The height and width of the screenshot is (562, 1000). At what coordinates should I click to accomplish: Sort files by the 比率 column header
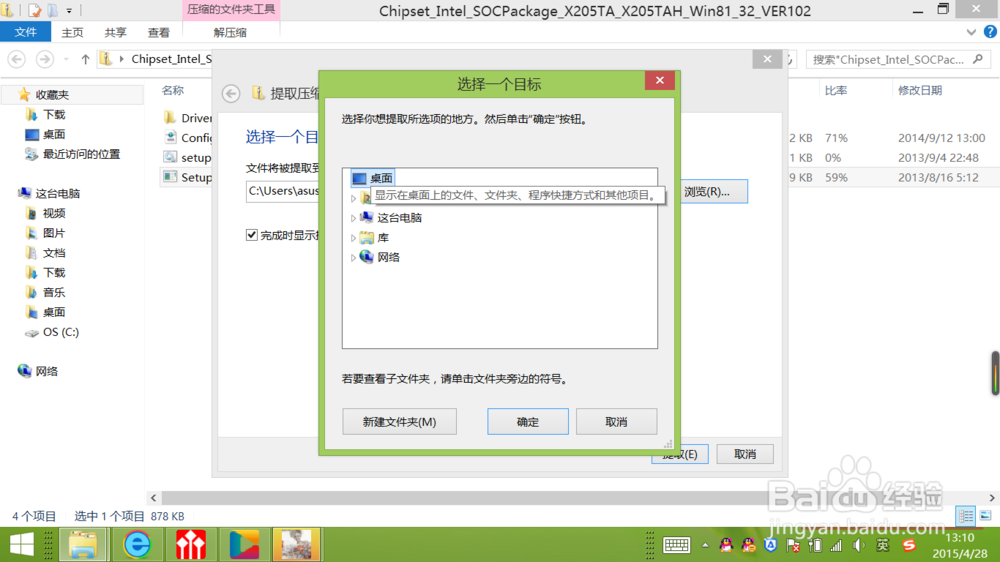[x=836, y=91]
